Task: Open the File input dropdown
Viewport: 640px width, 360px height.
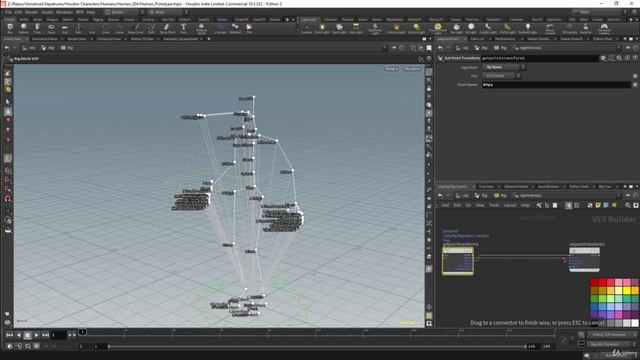Action: (502, 76)
